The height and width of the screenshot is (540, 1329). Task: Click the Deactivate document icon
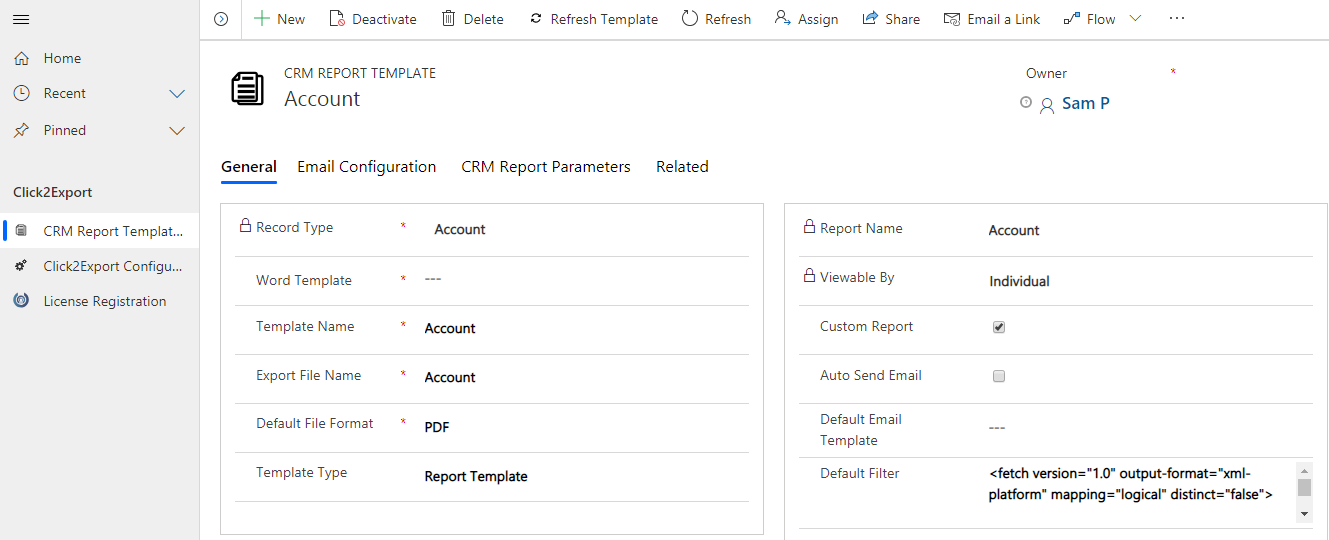click(x=337, y=19)
